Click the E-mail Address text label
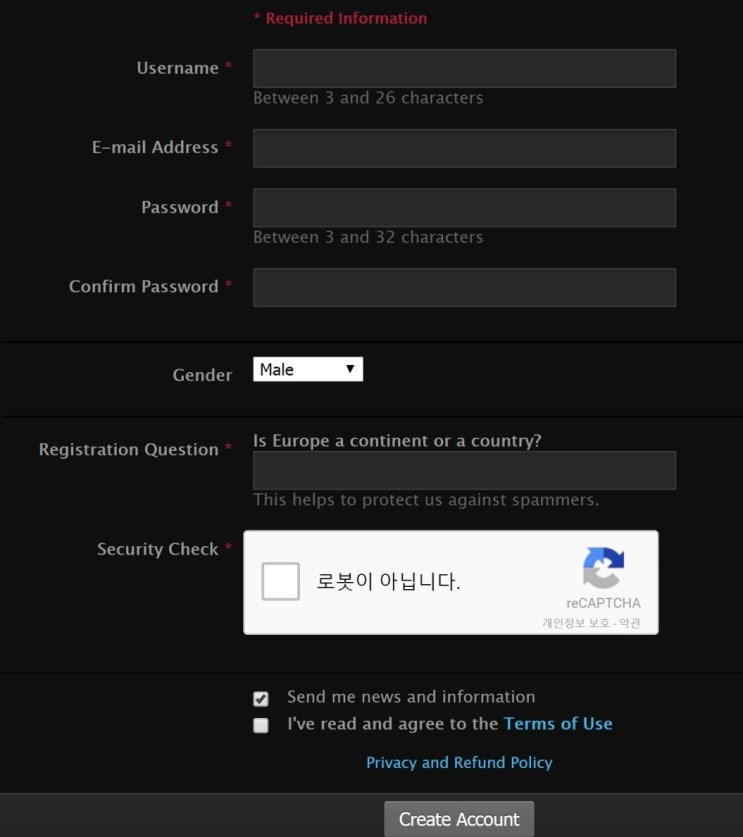Image resolution: width=743 pixels, height=837 pixels. (x=155, y=147)
